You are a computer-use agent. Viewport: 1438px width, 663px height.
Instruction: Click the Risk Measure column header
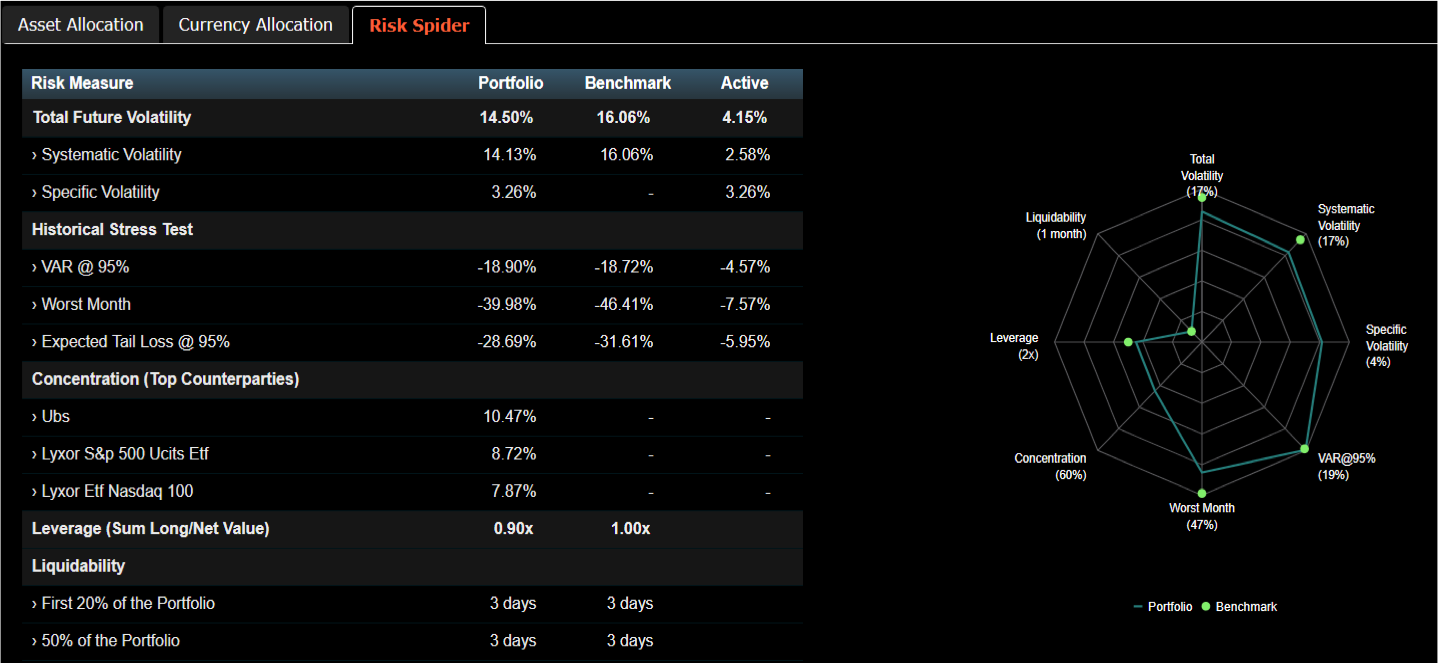coord(82,83)
